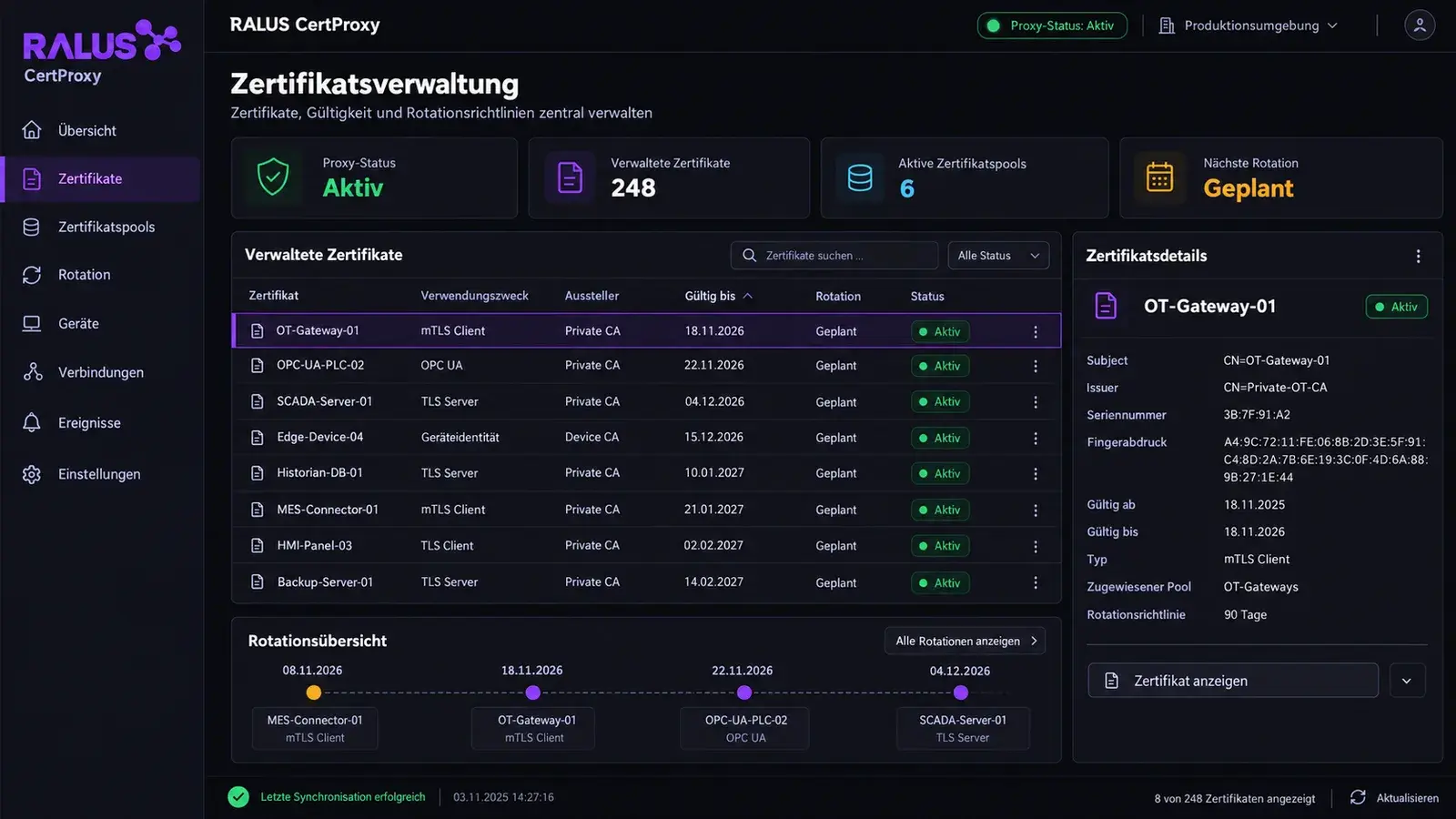The height and width of the screenshot is (819, 1456).
Task: Open the user profile icon
Action: pos(1419,25)
